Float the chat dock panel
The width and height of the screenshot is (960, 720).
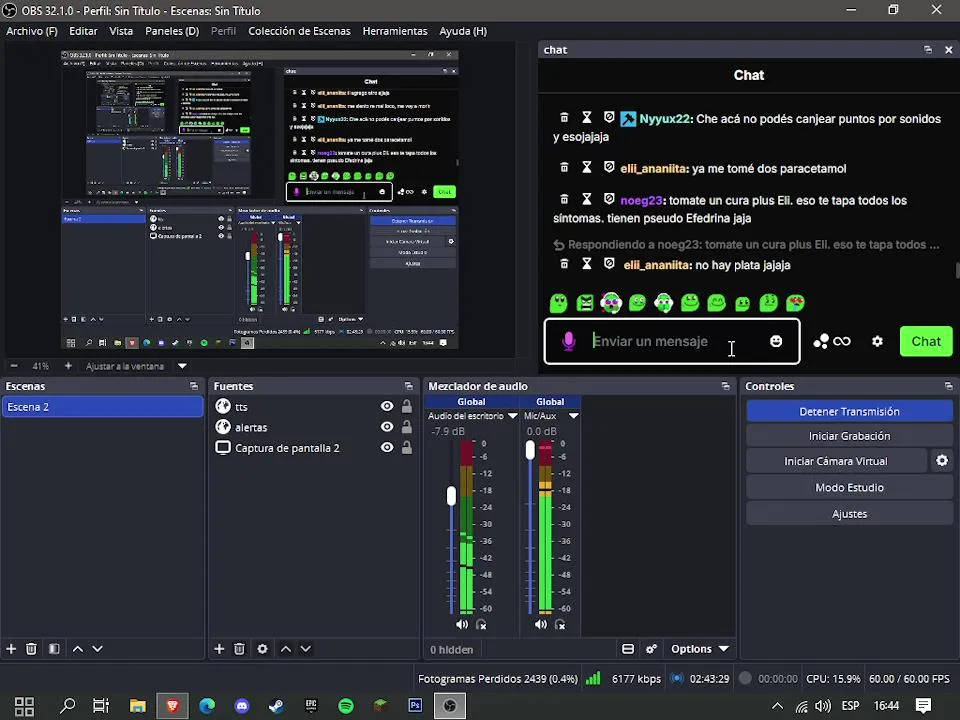click(x=928, y=50)
